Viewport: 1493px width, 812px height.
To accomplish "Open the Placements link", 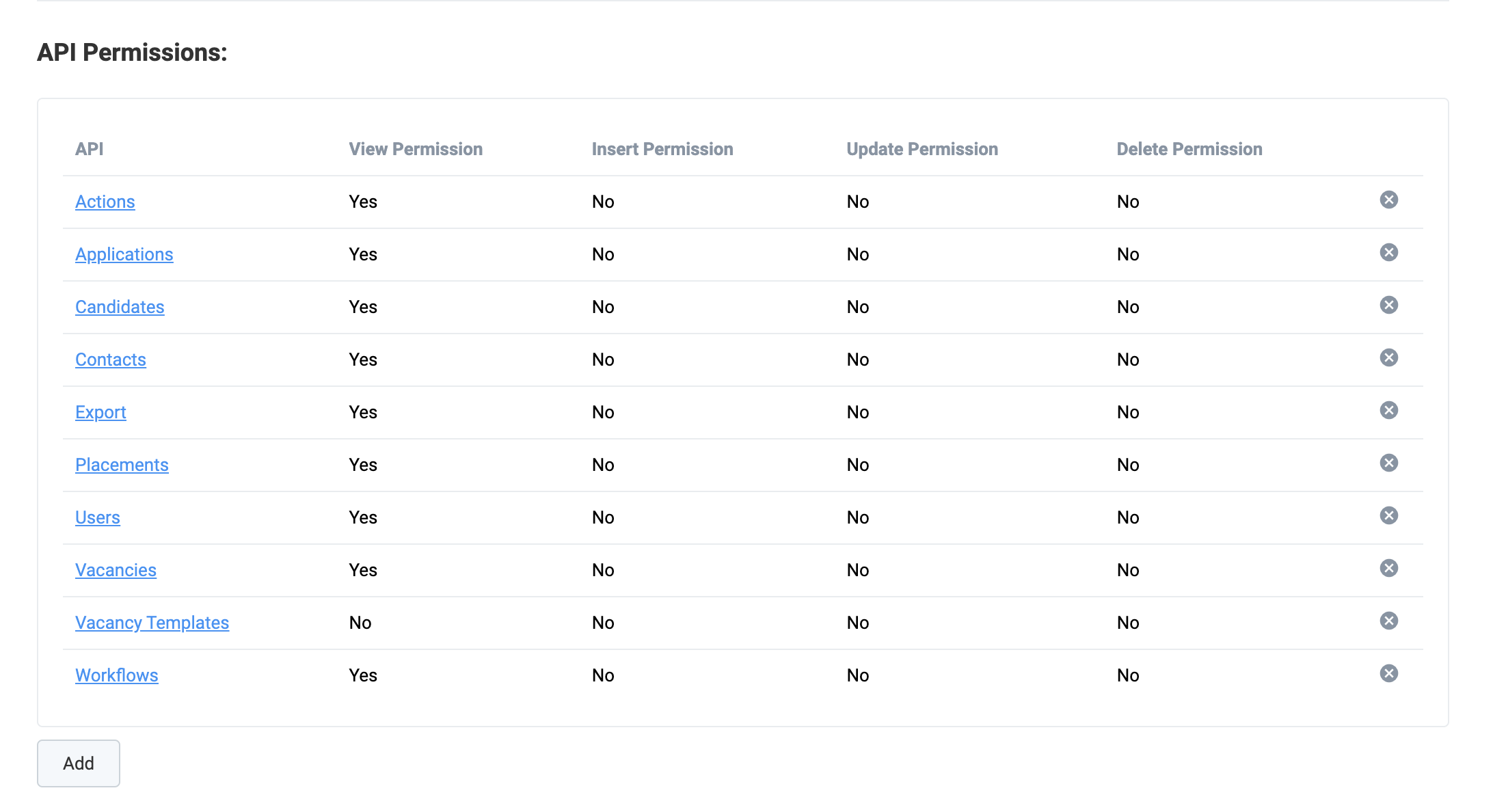I will [122, 465].
